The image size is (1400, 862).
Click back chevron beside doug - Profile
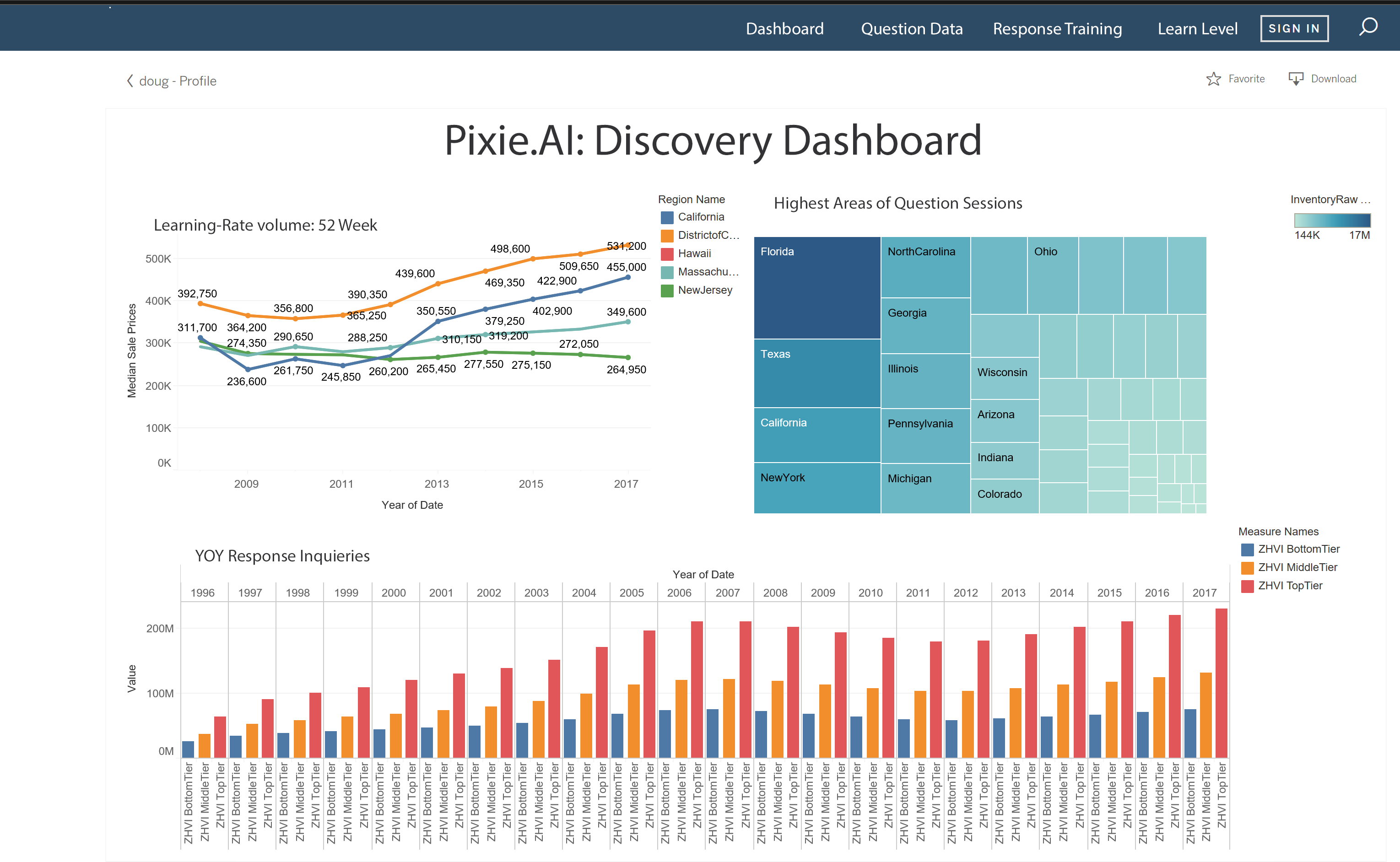[130, 81]
